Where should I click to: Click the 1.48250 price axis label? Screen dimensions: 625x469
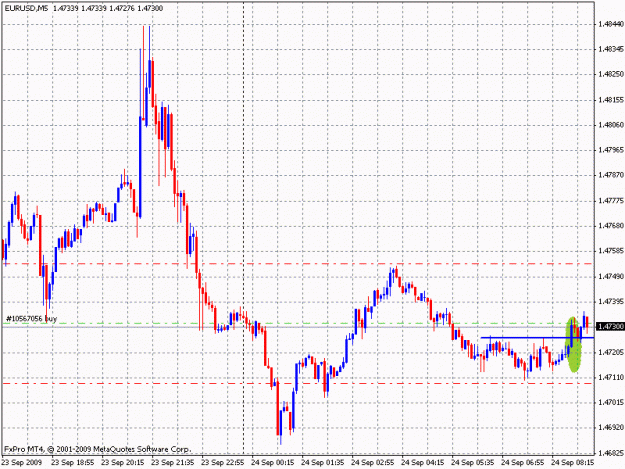[611, 75]
